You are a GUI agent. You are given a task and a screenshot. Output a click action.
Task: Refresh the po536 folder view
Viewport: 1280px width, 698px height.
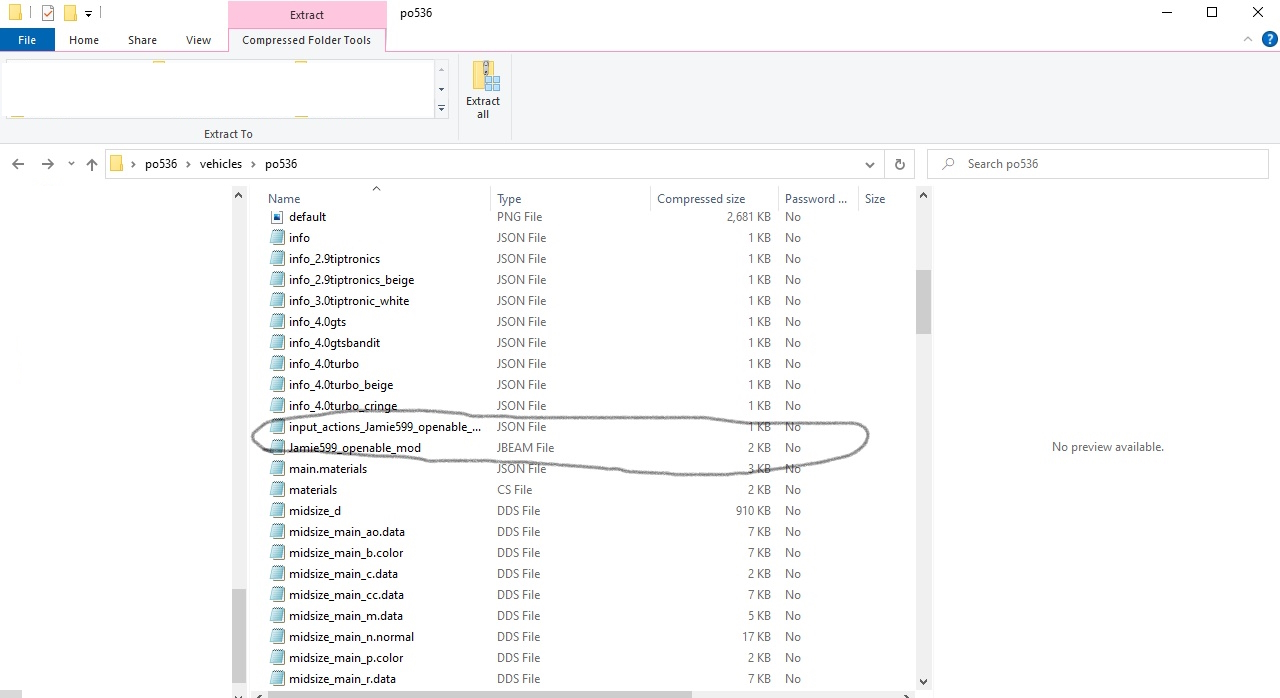[x=899, y=164]
